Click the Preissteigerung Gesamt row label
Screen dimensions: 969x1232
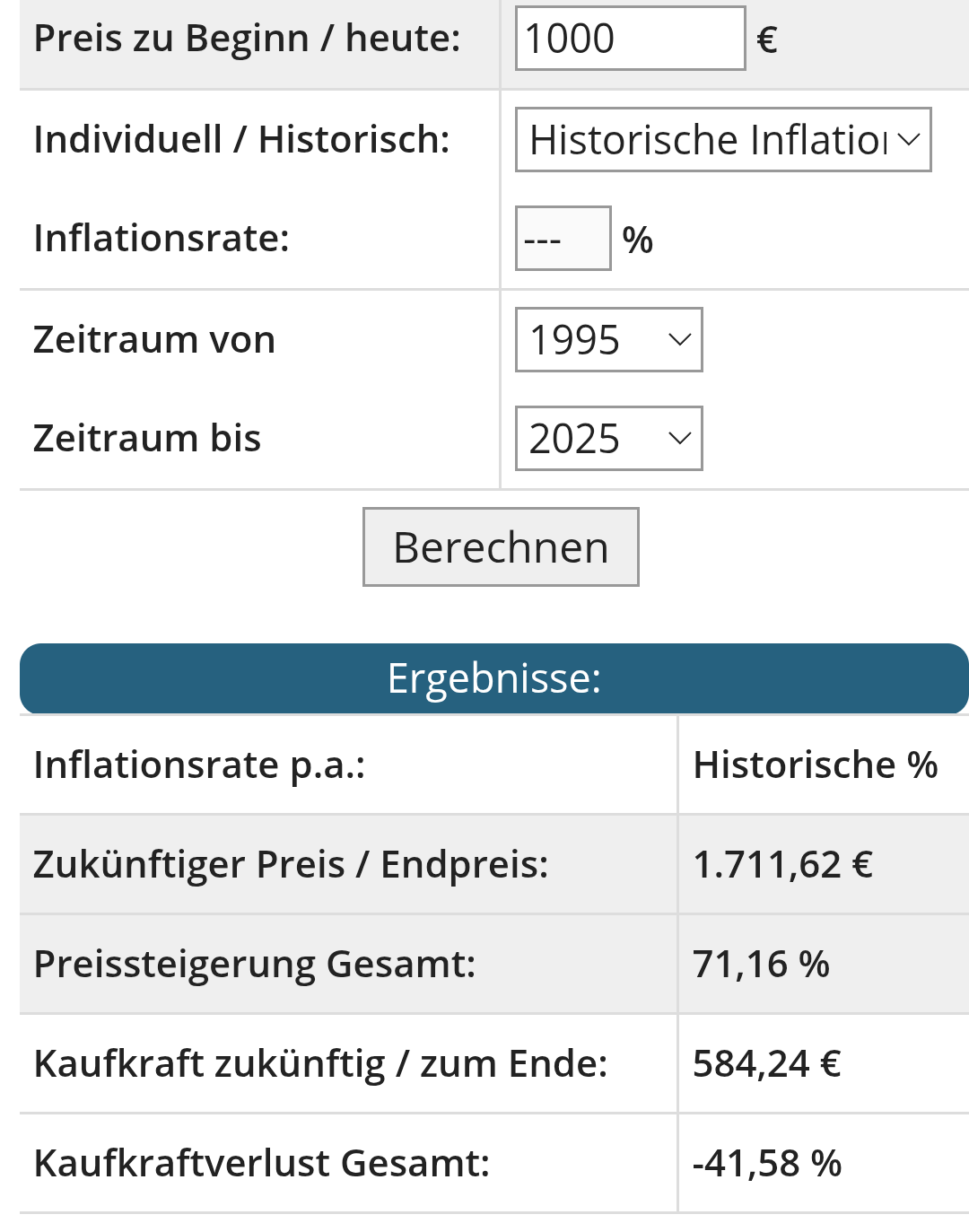click(254, 965)
